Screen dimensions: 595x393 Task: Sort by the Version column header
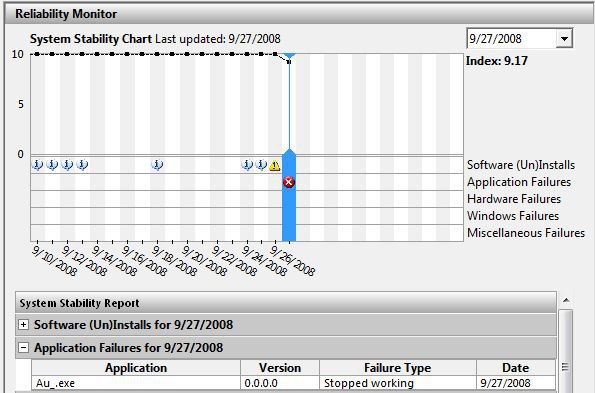[x=280, y=368]
